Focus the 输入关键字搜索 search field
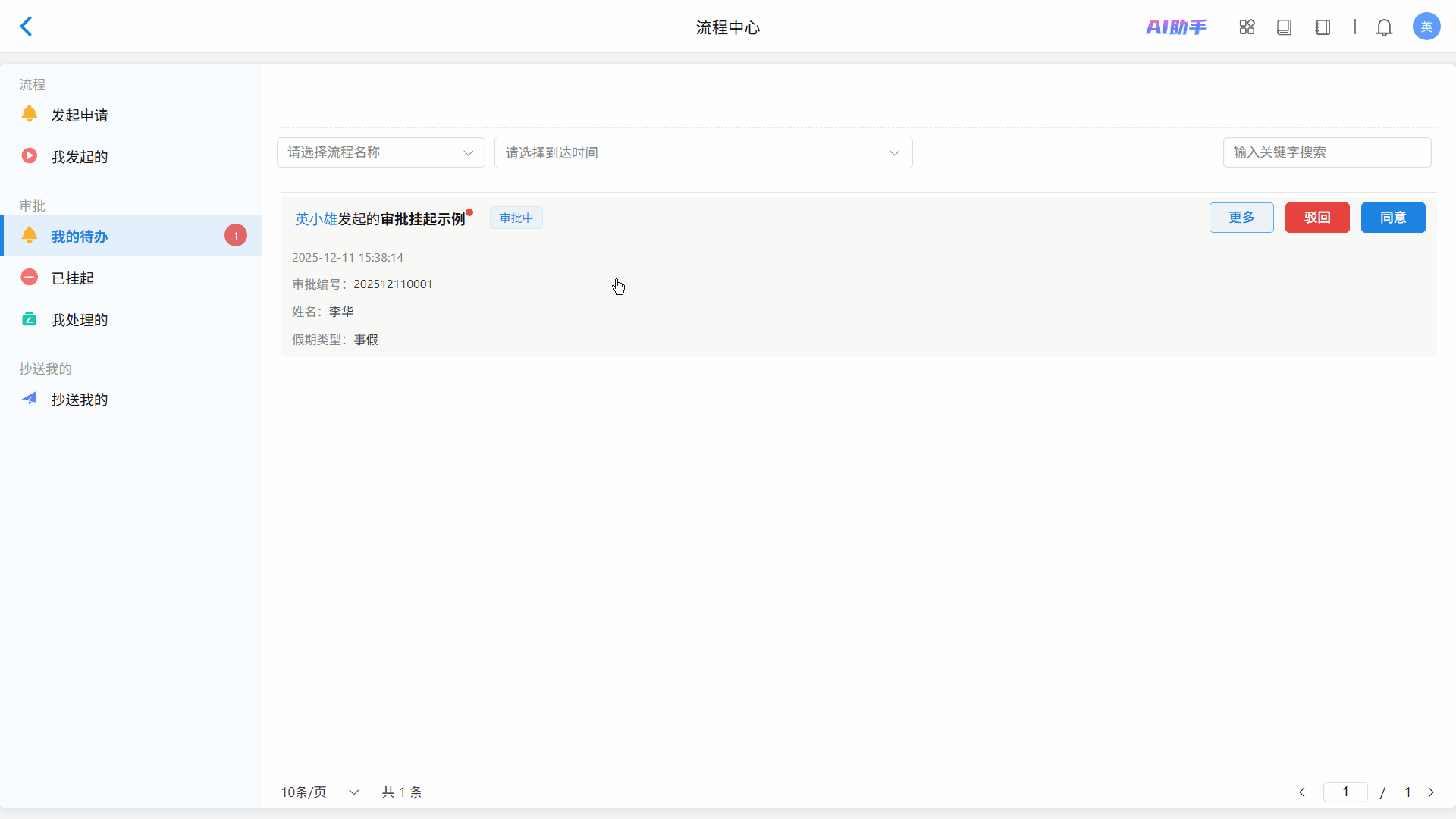 (1326, 152)
